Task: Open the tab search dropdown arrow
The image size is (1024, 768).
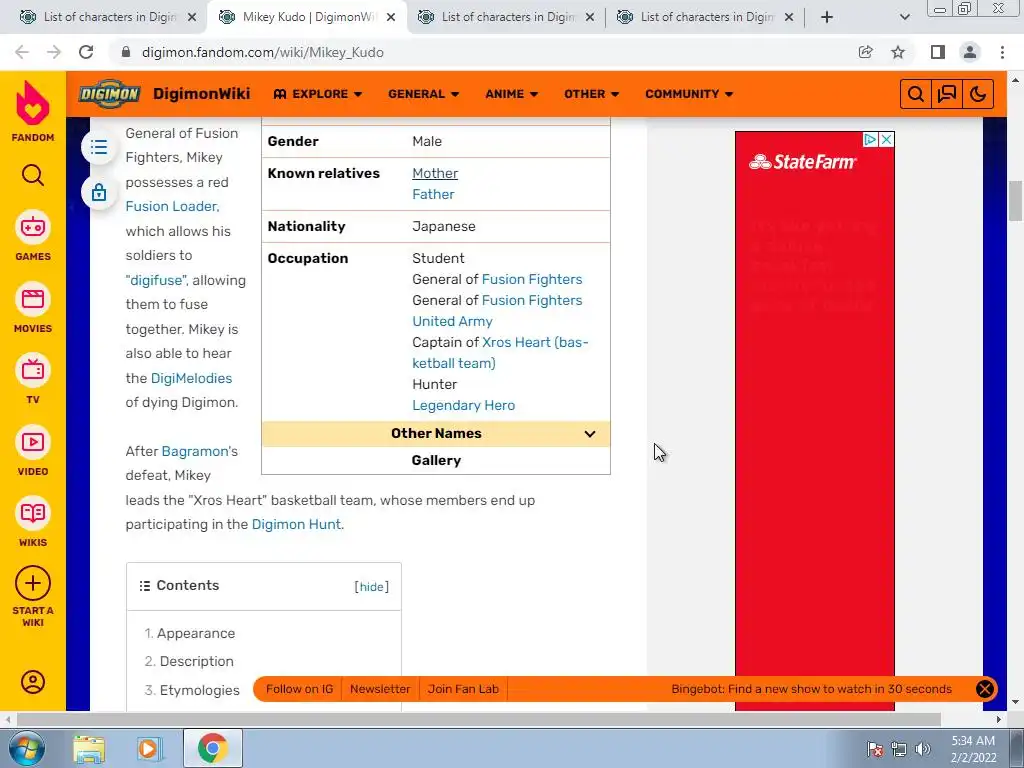Action: (904, 17)
